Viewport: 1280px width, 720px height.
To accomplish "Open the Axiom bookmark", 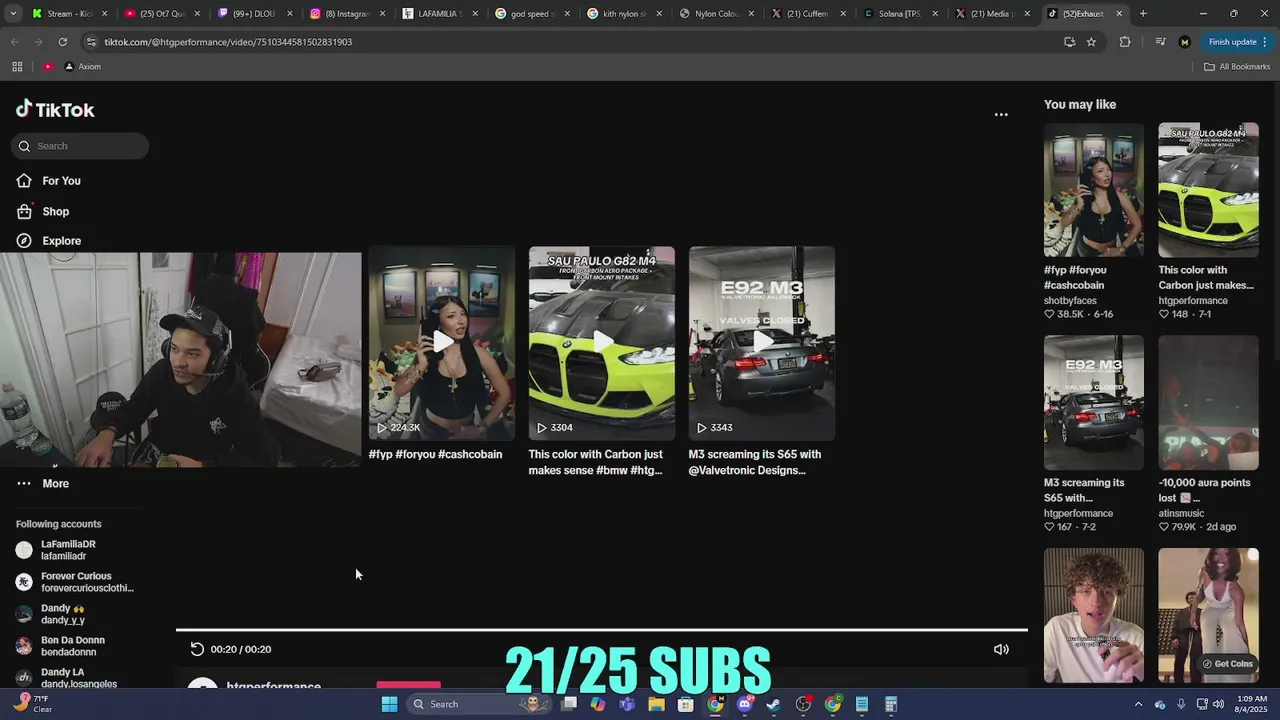I will click(83, 67).
